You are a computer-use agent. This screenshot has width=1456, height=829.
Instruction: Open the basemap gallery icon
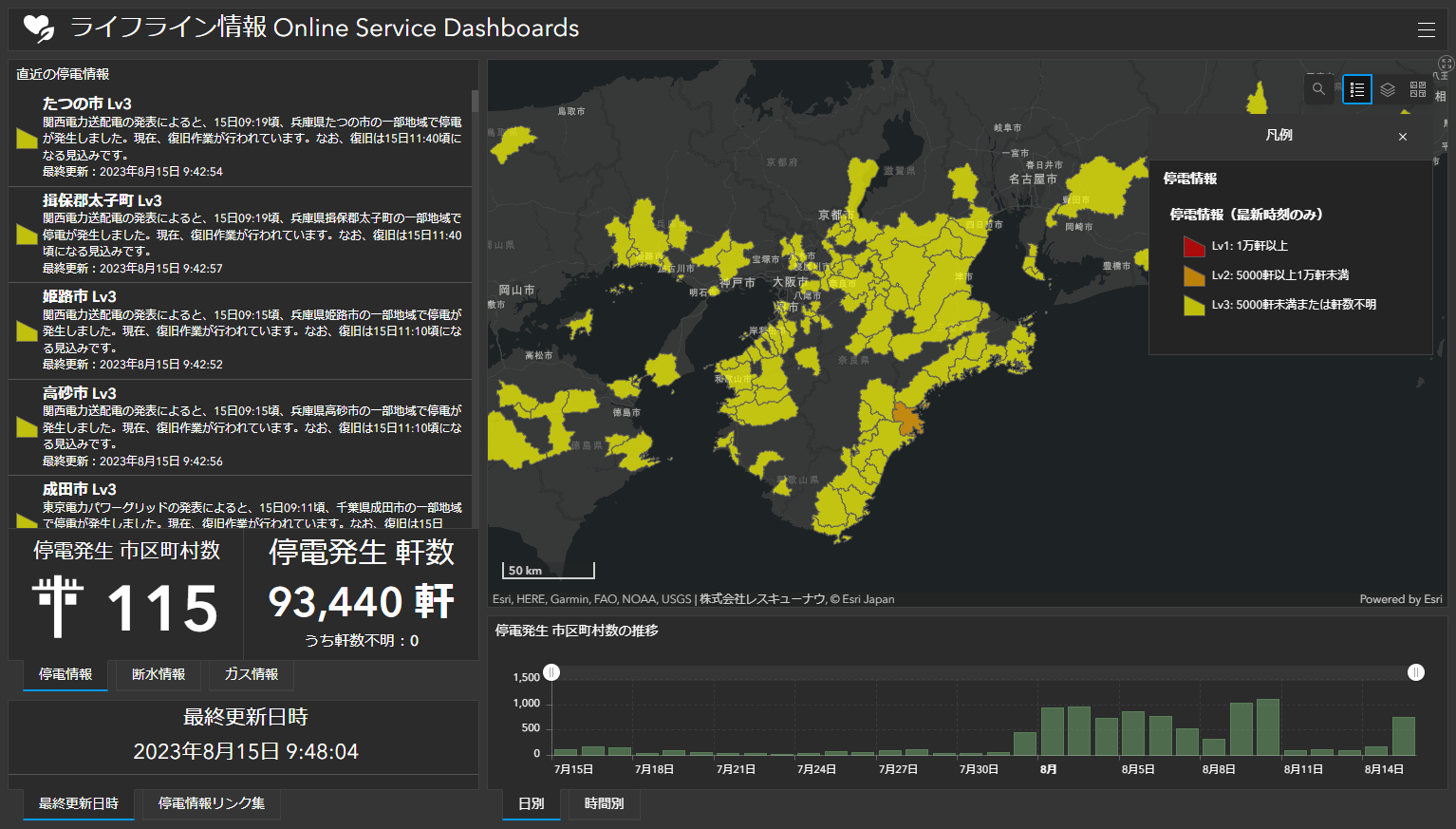pos(1418,89)
